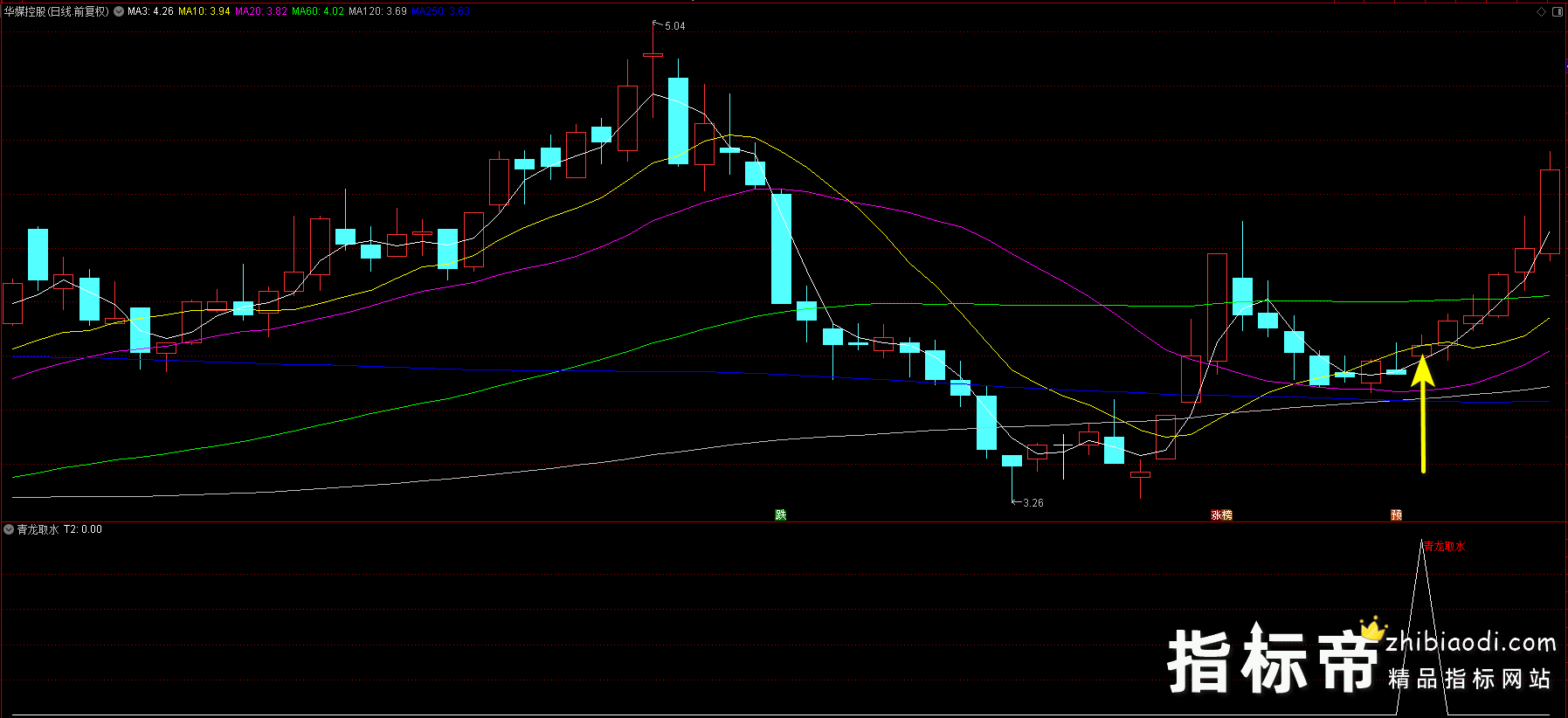The width and height of the screenshot is (1568, 718).
Task: Click the 青龙取水 T2: 0.00 indicator label
Action: (x=59, y=529)
